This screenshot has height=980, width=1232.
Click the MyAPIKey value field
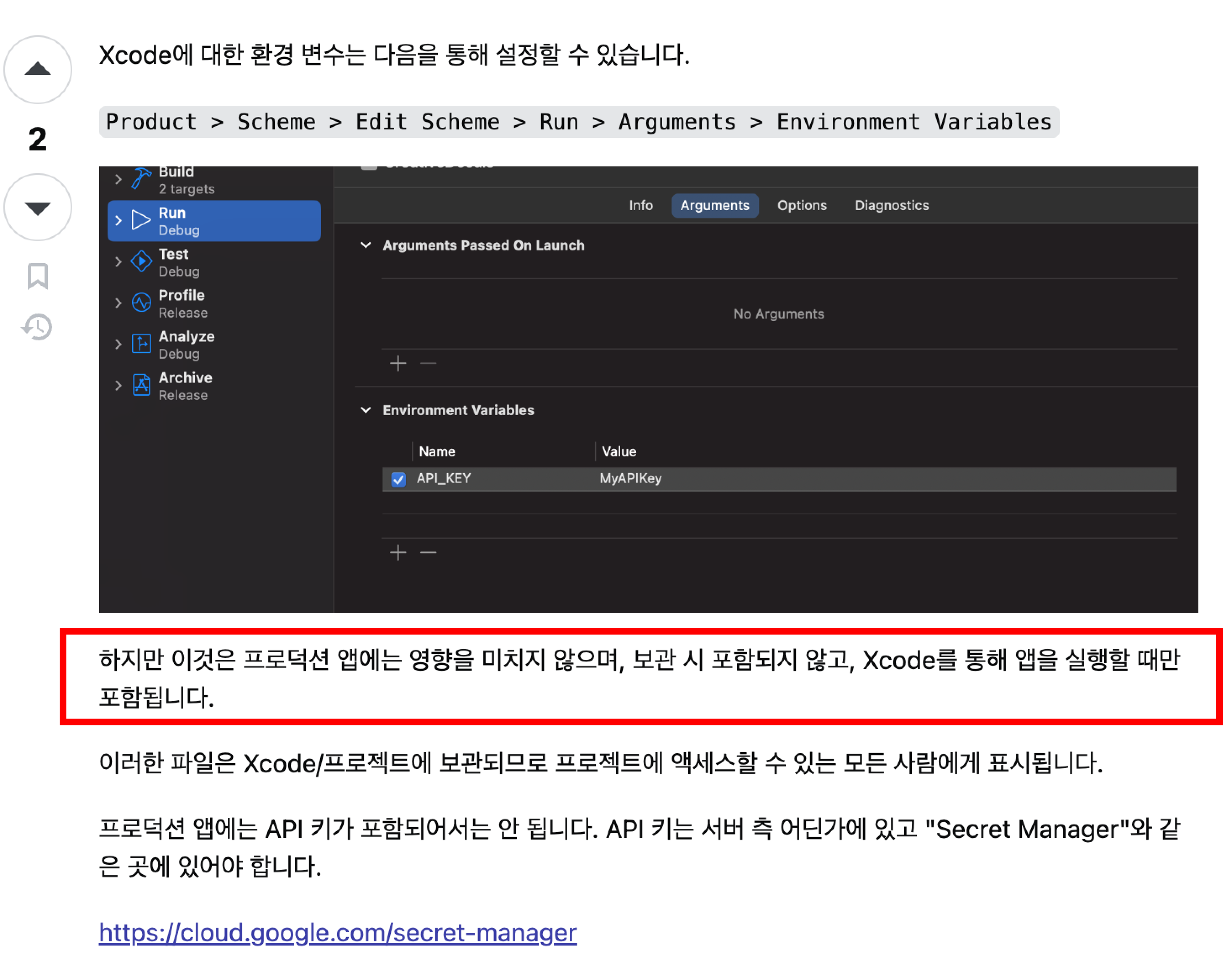[x=630, y=479]
